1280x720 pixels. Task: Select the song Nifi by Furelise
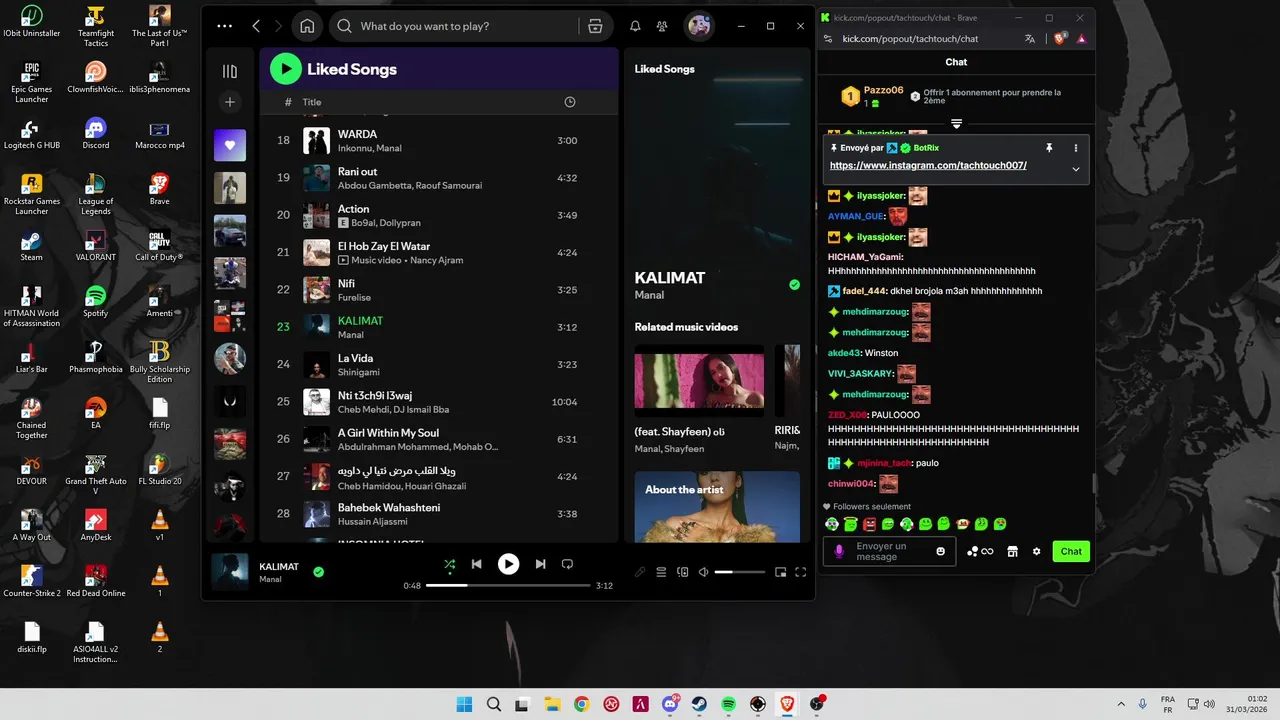[439, 290]
